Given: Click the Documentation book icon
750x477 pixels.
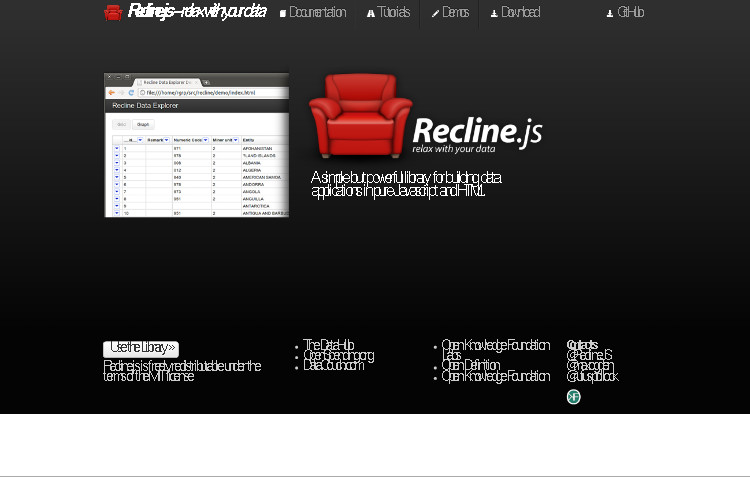Looking at the screenshot, I should pos(283,14).
